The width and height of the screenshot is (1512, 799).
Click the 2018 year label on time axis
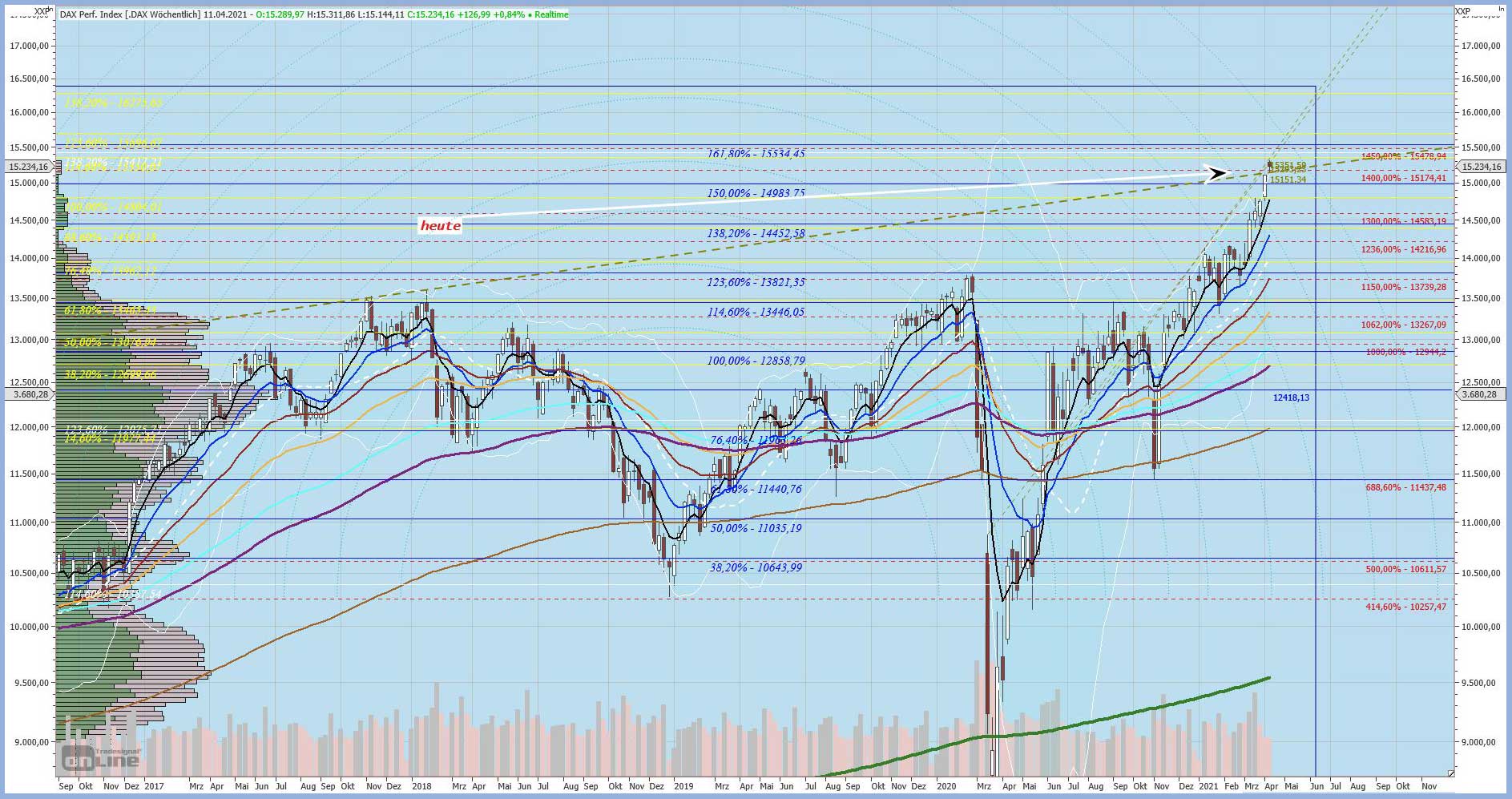421,787
